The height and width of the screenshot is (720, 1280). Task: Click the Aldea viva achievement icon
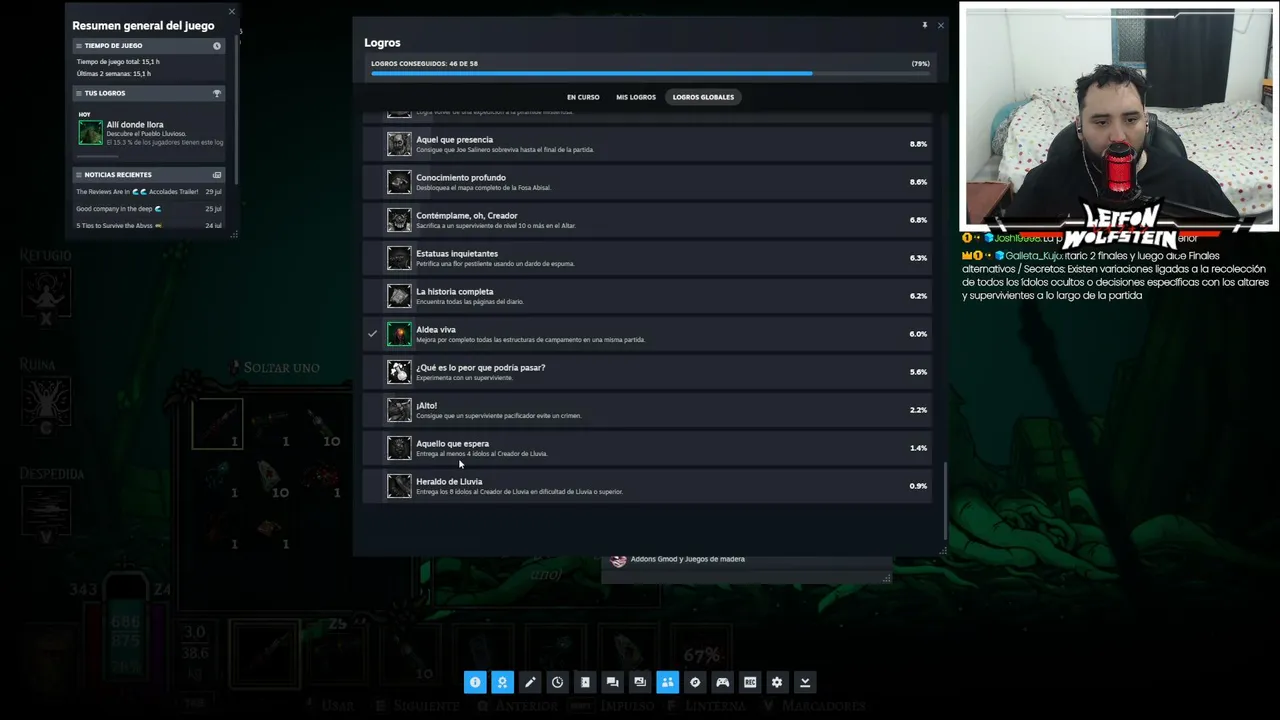[x=399, y=334]
